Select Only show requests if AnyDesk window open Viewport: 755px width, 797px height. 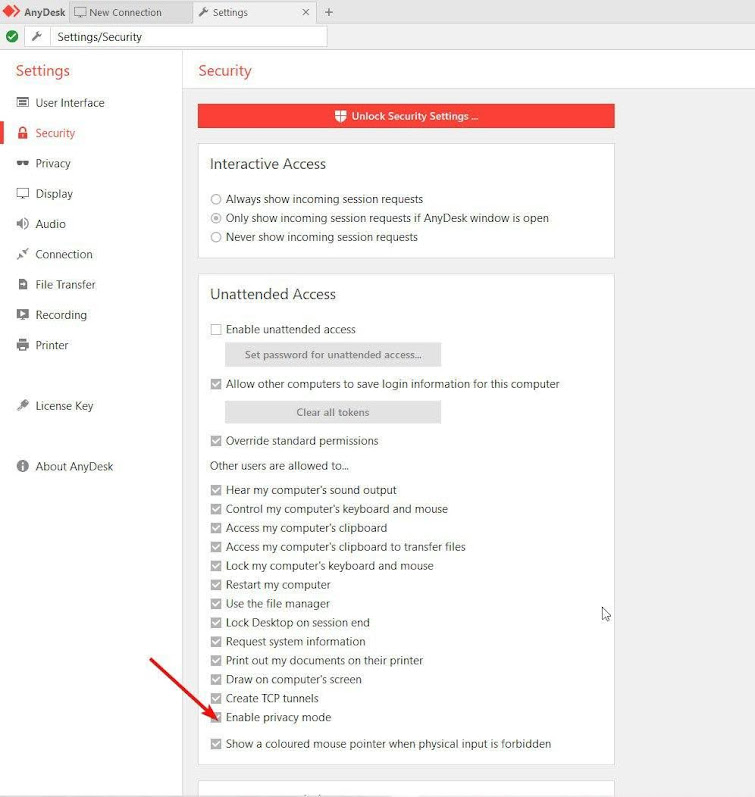[x=216, y=218]
